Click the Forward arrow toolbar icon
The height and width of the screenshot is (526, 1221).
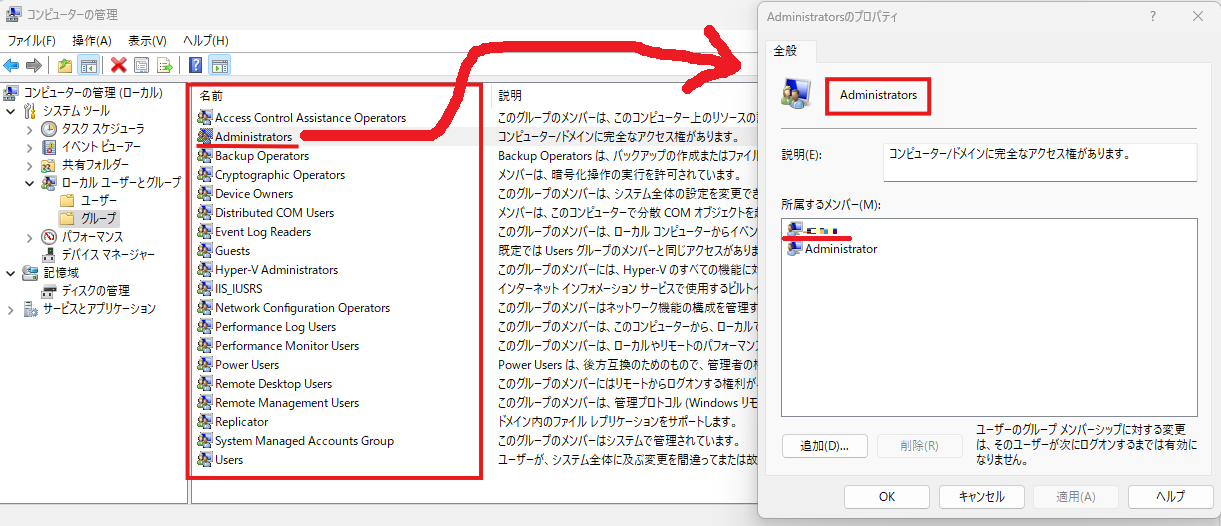(x=34, y=66)
